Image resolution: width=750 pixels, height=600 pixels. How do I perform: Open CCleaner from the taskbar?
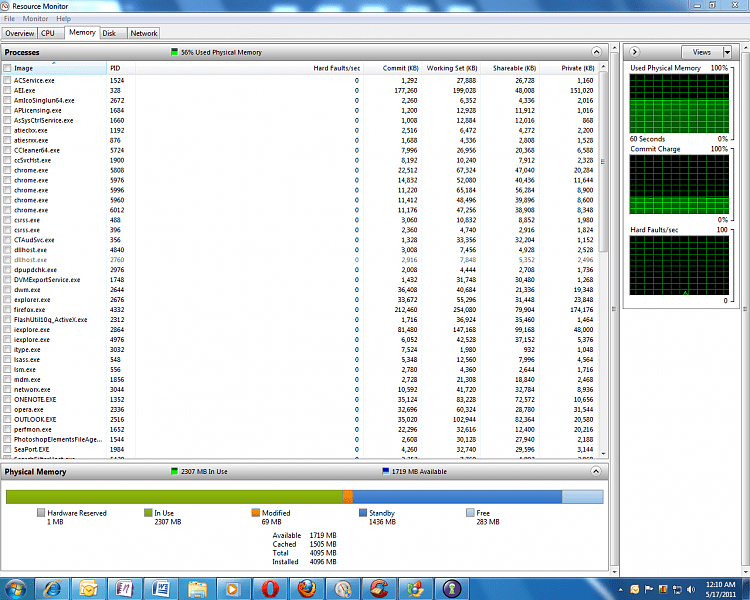click(379, 589)
